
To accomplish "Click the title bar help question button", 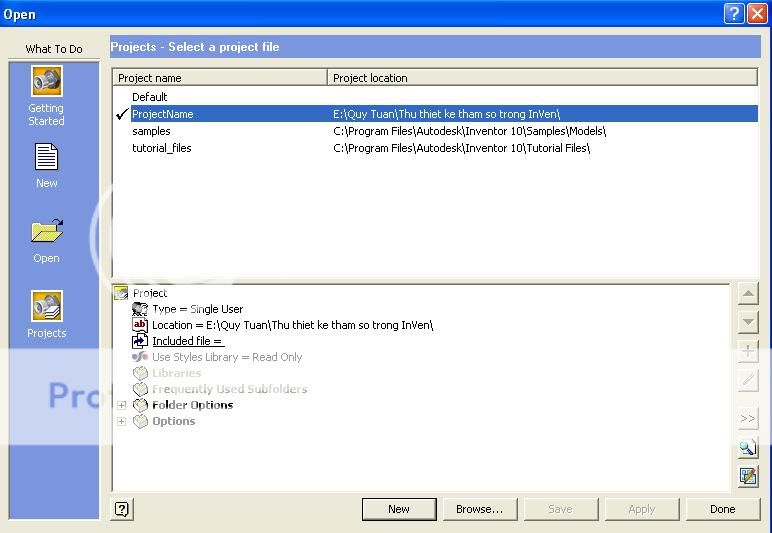I will pyautogui.click(x=734, y=13).
